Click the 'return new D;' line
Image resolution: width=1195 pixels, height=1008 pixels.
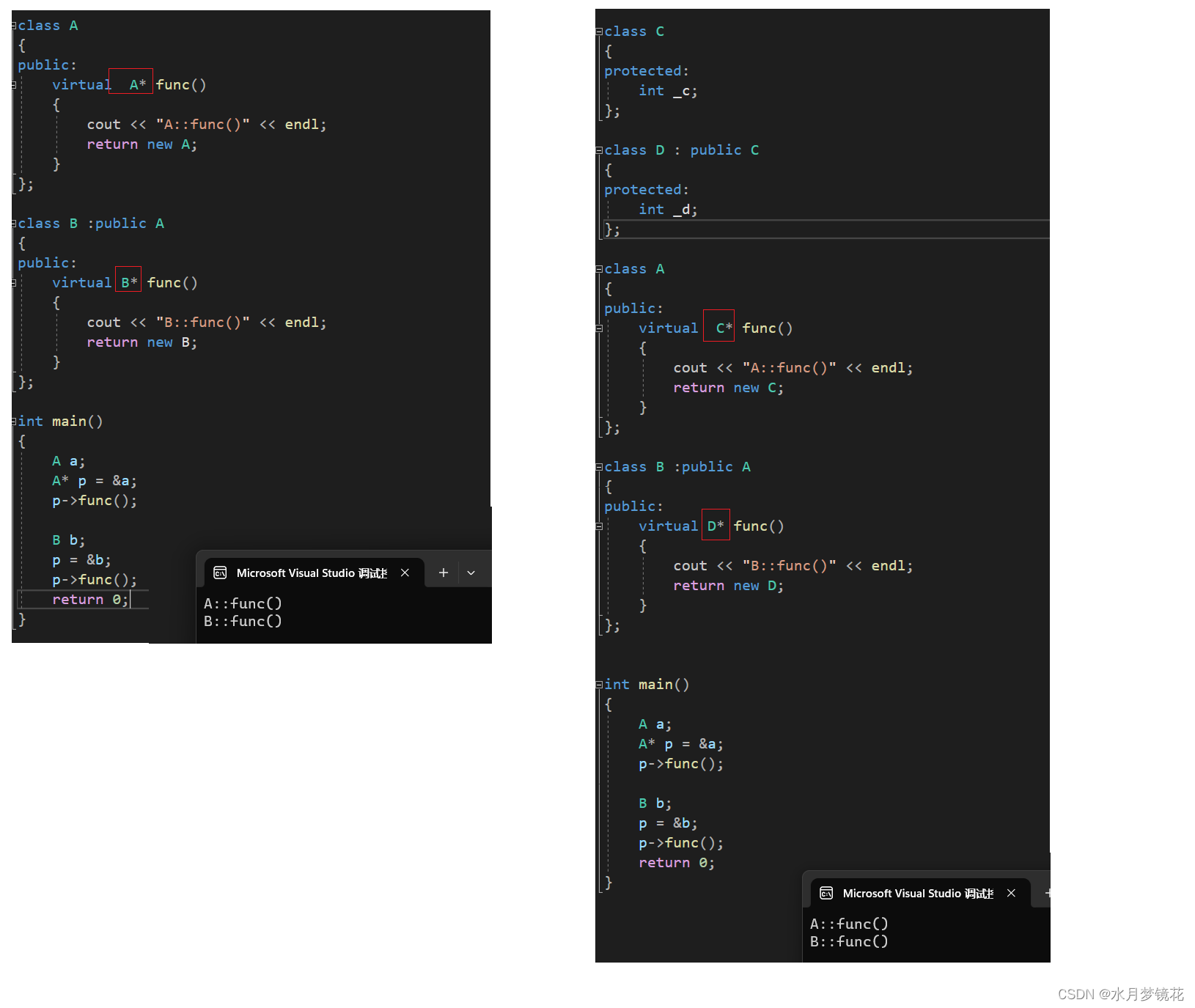pos(729,586)
